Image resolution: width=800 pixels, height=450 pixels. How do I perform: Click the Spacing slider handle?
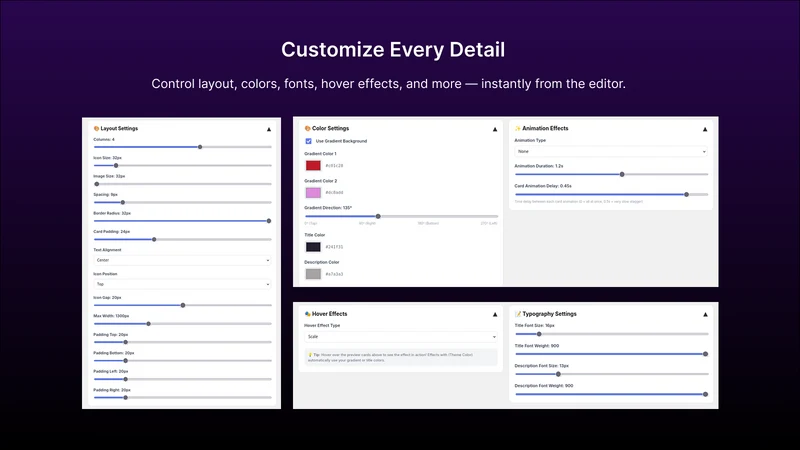coord(122,203)
